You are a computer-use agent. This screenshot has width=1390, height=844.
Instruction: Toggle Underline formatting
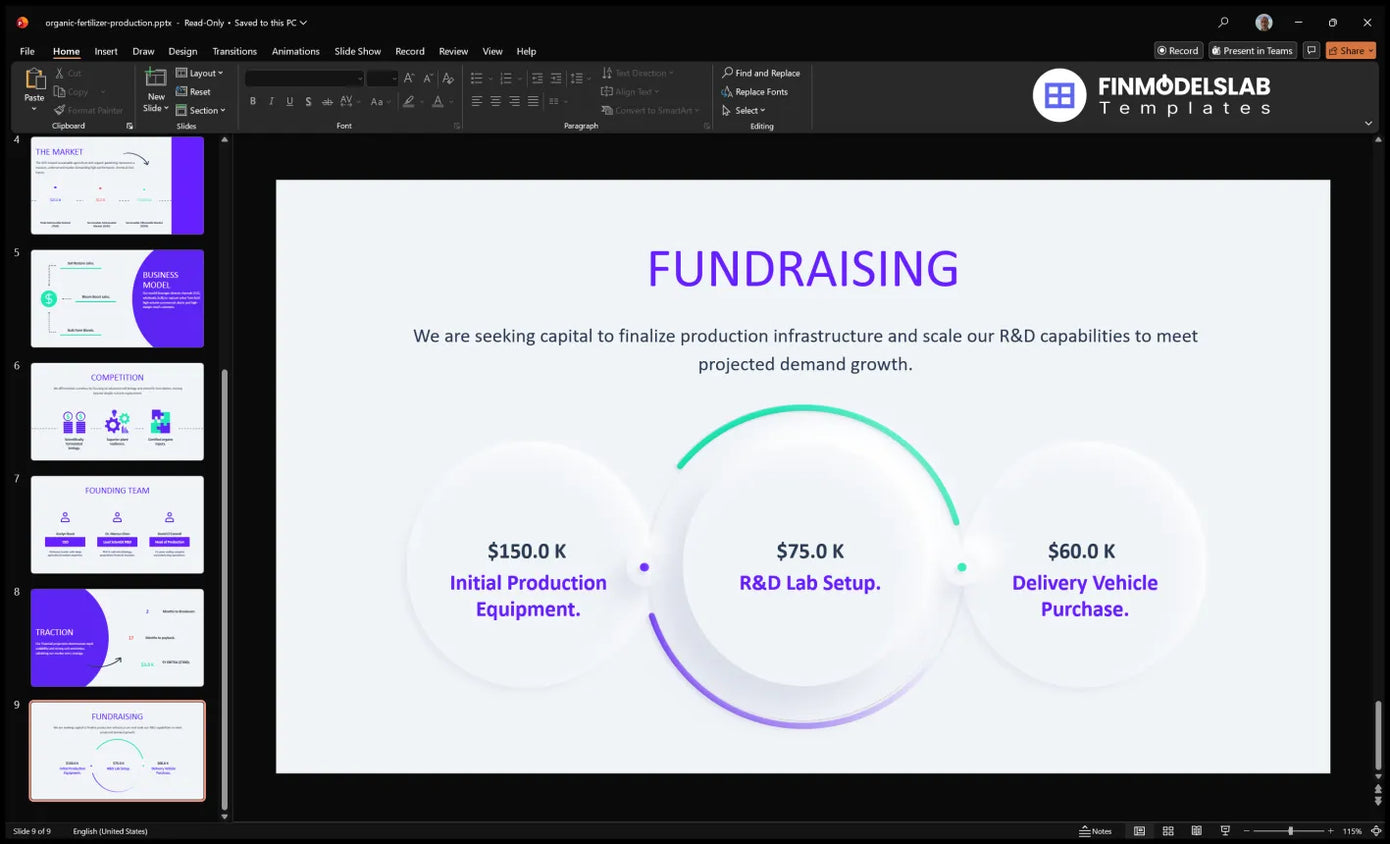(290, 101)
